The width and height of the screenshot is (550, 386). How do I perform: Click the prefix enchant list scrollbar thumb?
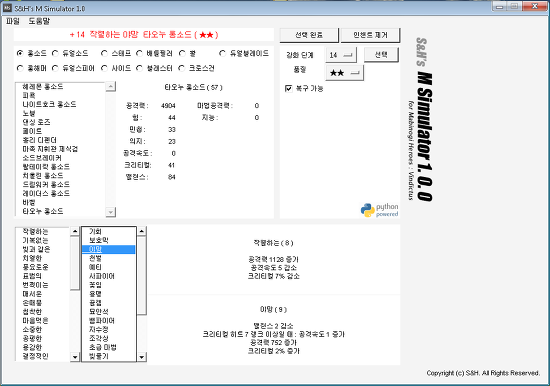[x=75, y=263]
